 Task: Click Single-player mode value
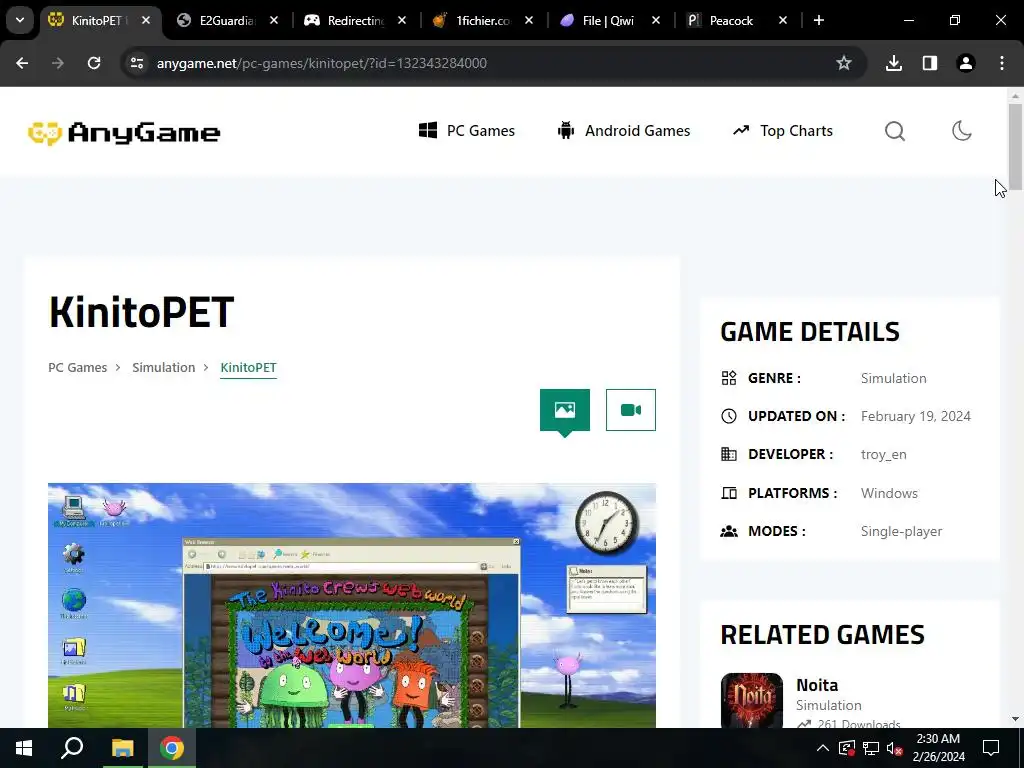901,531
